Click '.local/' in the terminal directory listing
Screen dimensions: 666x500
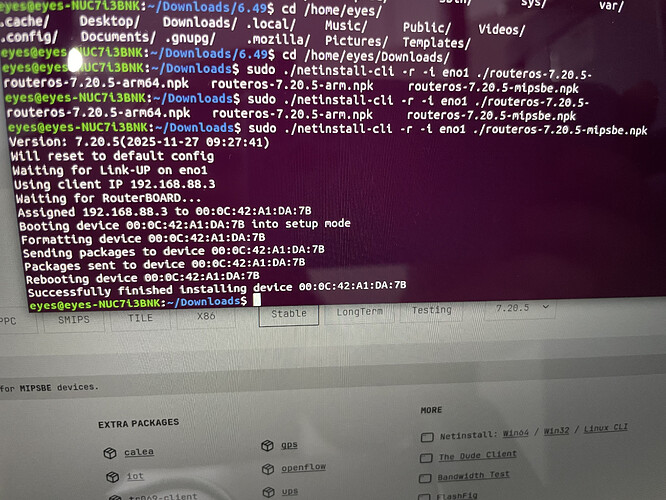point(271,24)
